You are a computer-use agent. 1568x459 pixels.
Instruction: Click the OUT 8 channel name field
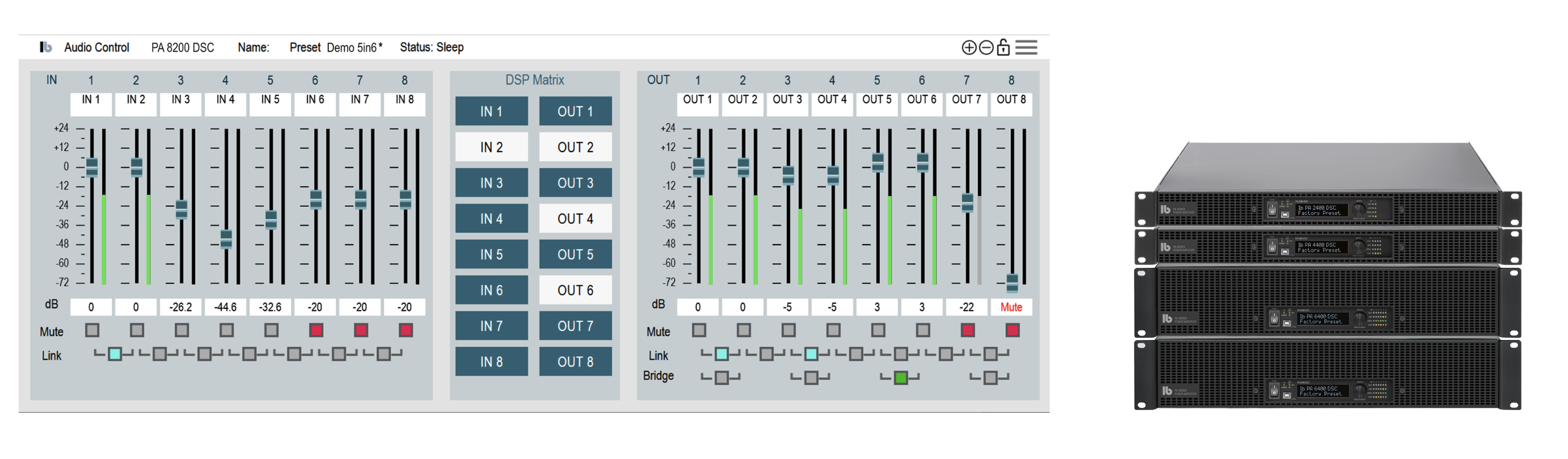pyautogui.click(x=1012, y=104)
